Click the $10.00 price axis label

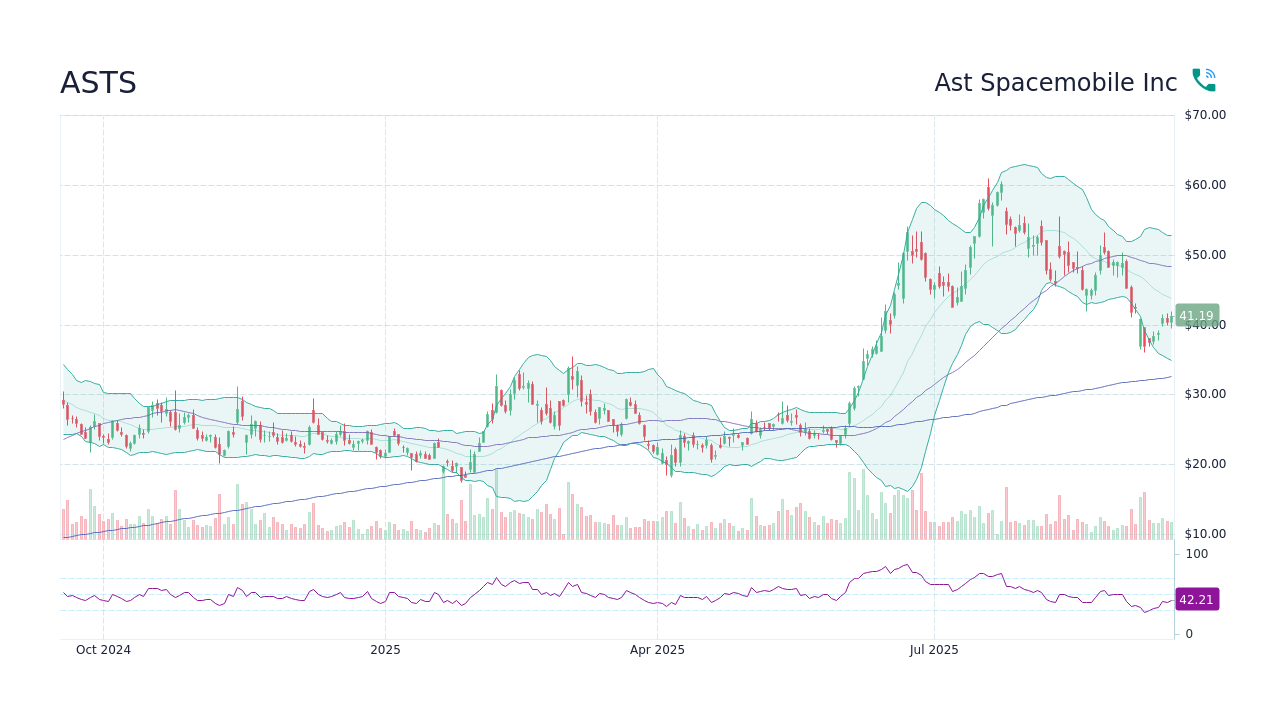coord(1204,534)
